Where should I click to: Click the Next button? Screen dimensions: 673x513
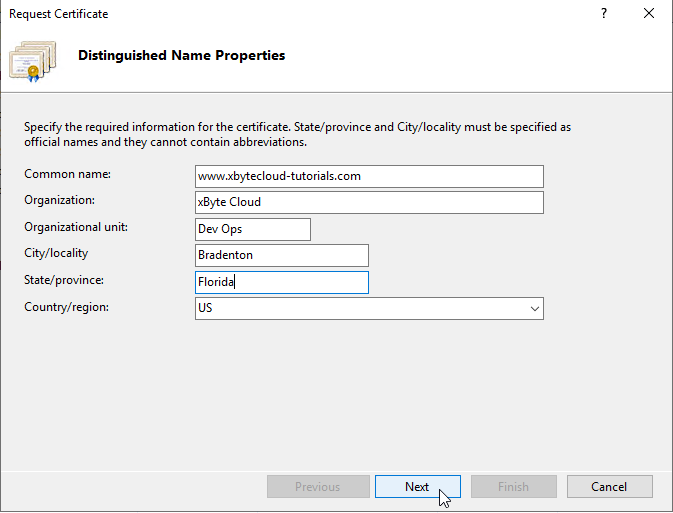pyautogui.click(x=418, y=486)
